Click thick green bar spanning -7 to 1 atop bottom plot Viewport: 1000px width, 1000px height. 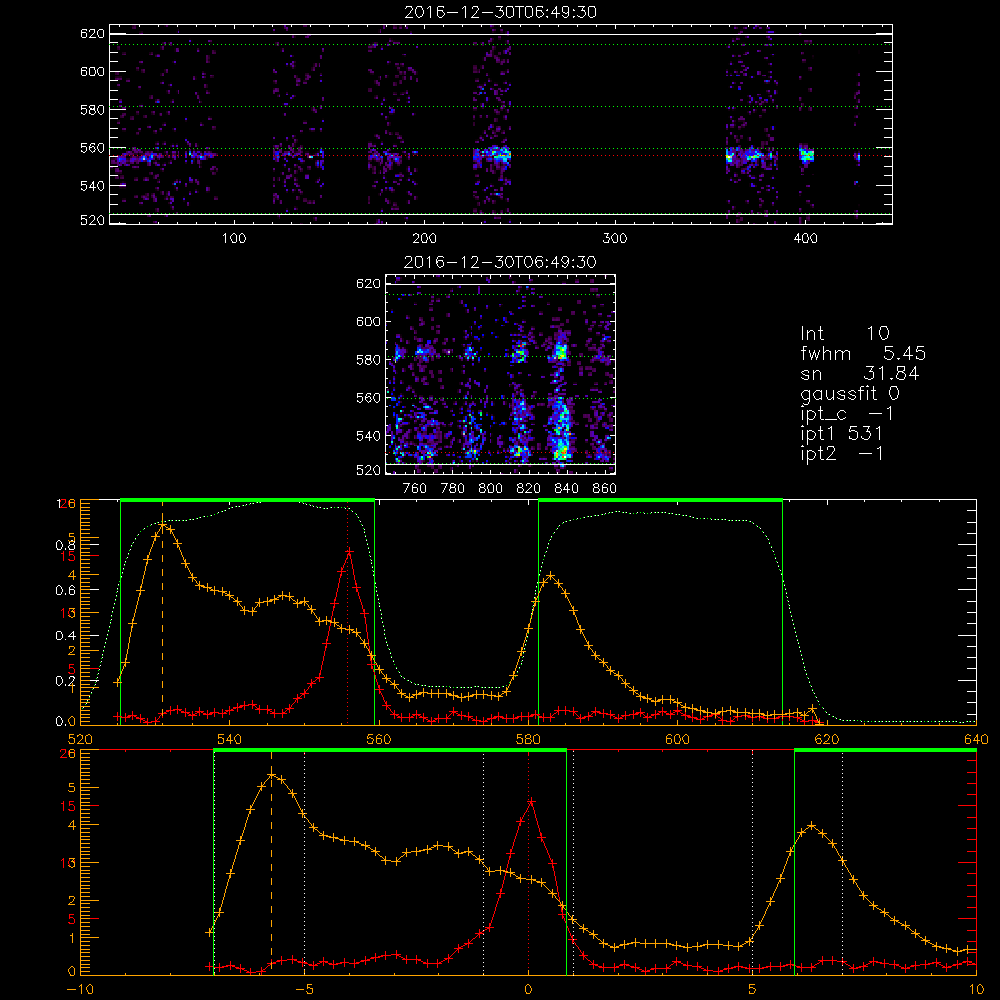pyautogui.click(x=390, y=751)
